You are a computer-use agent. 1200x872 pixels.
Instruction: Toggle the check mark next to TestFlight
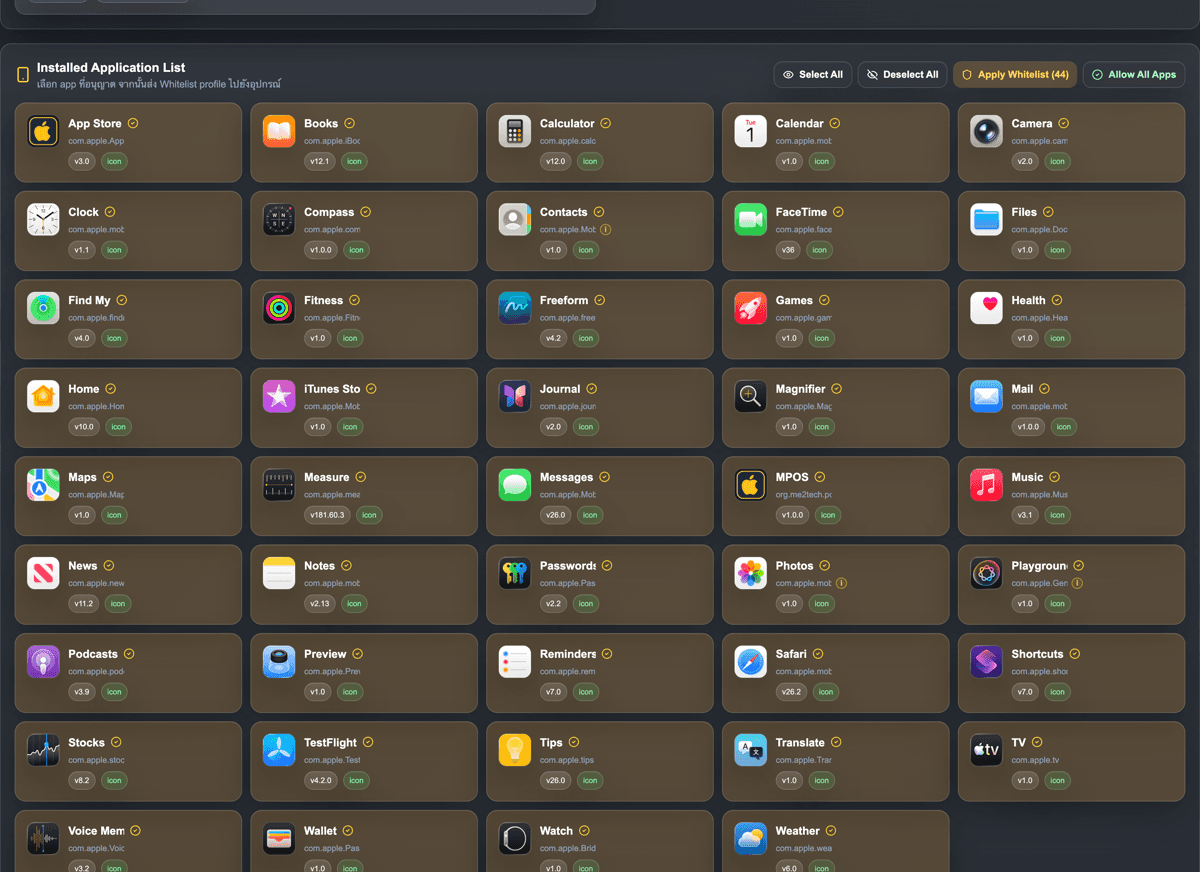(368, 742)
